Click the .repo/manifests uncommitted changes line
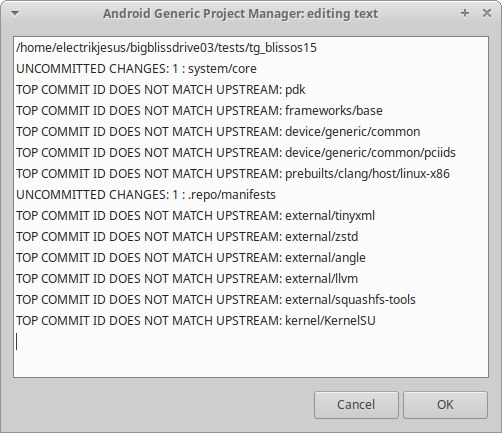The image size is (502, 433). 146,195
